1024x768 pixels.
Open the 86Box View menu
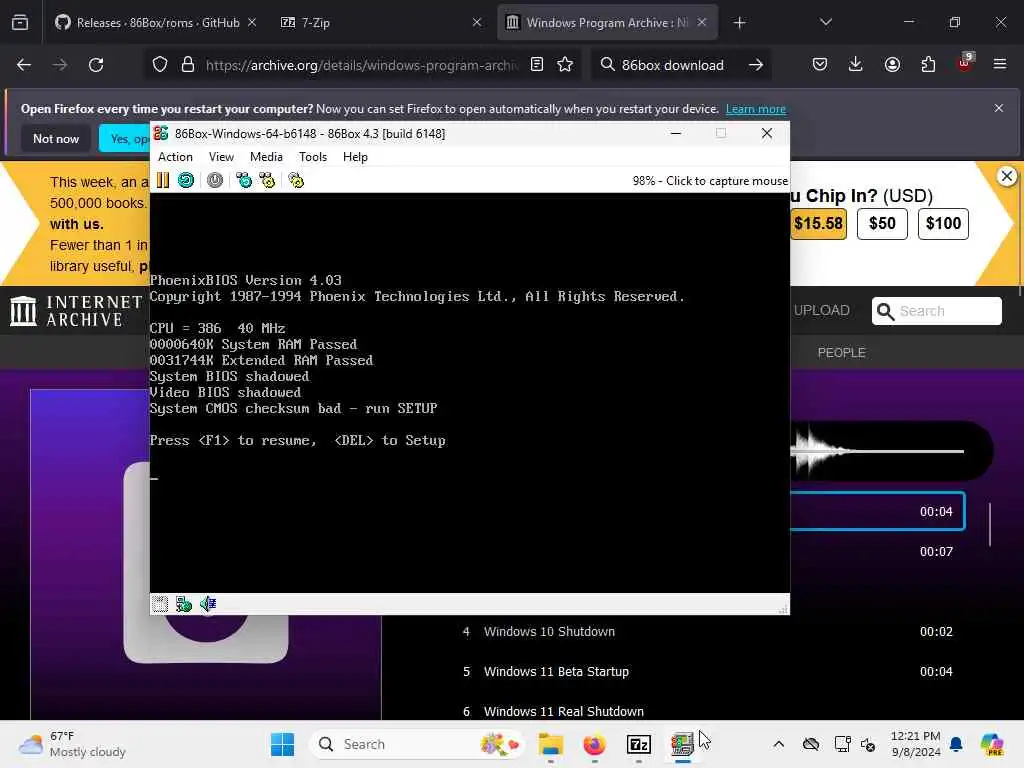(221, 157)
